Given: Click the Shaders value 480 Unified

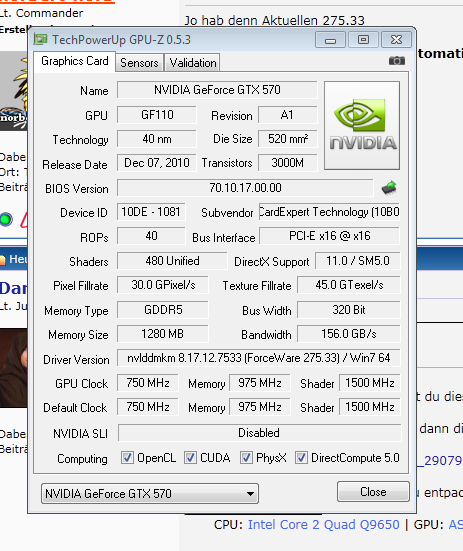Looking at the screenshot, I should coord(172,261).
